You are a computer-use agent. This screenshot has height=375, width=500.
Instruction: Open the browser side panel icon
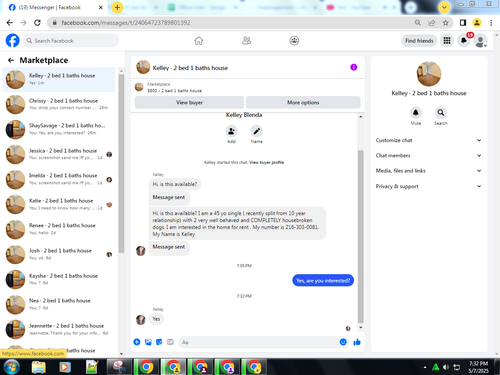tap(463, 23)
